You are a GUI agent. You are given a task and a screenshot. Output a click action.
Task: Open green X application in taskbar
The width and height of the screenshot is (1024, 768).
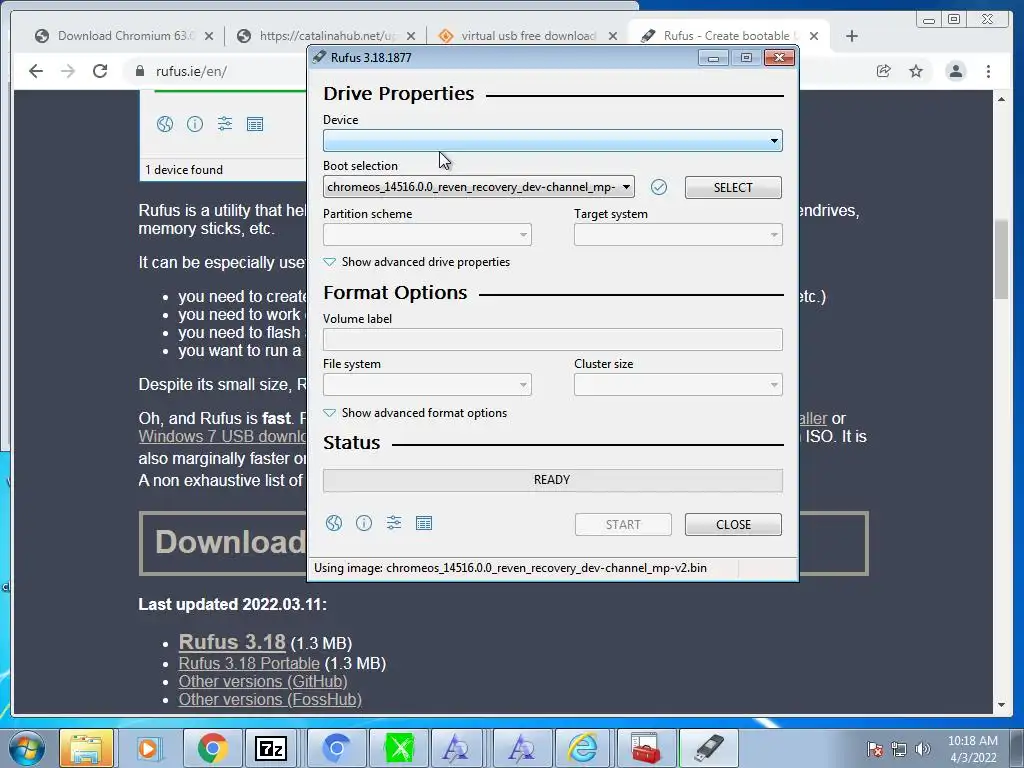click(x=400, y=748)
